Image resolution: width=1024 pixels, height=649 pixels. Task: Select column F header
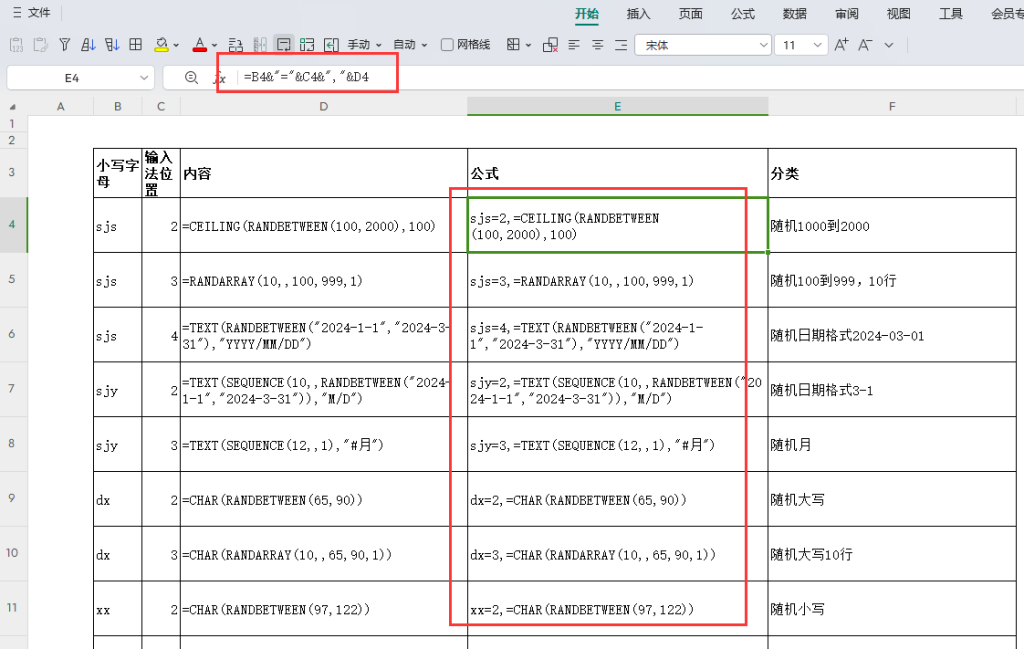(892, 106)
